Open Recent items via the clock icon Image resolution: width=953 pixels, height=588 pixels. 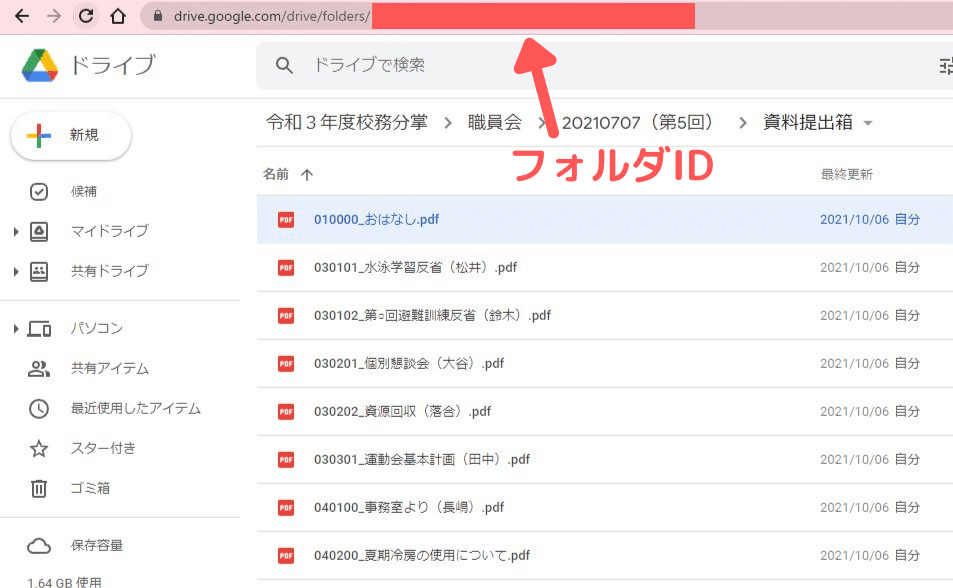(x=39, y=408)
